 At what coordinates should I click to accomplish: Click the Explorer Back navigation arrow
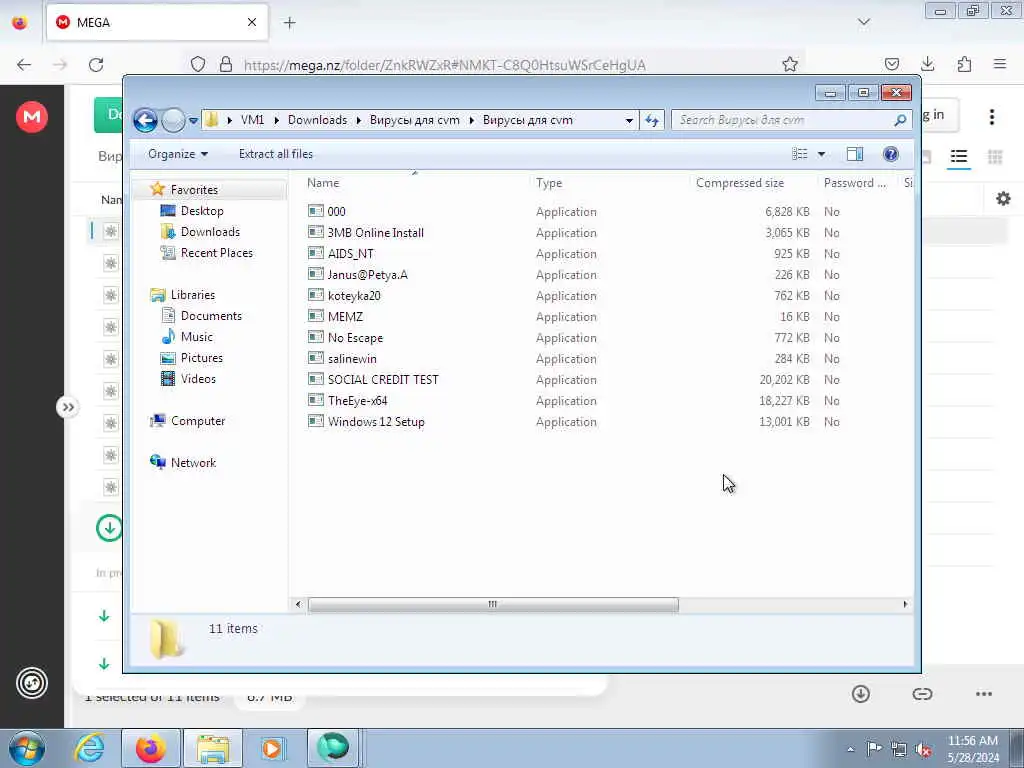pyautogui.click(x=145, y=120)
